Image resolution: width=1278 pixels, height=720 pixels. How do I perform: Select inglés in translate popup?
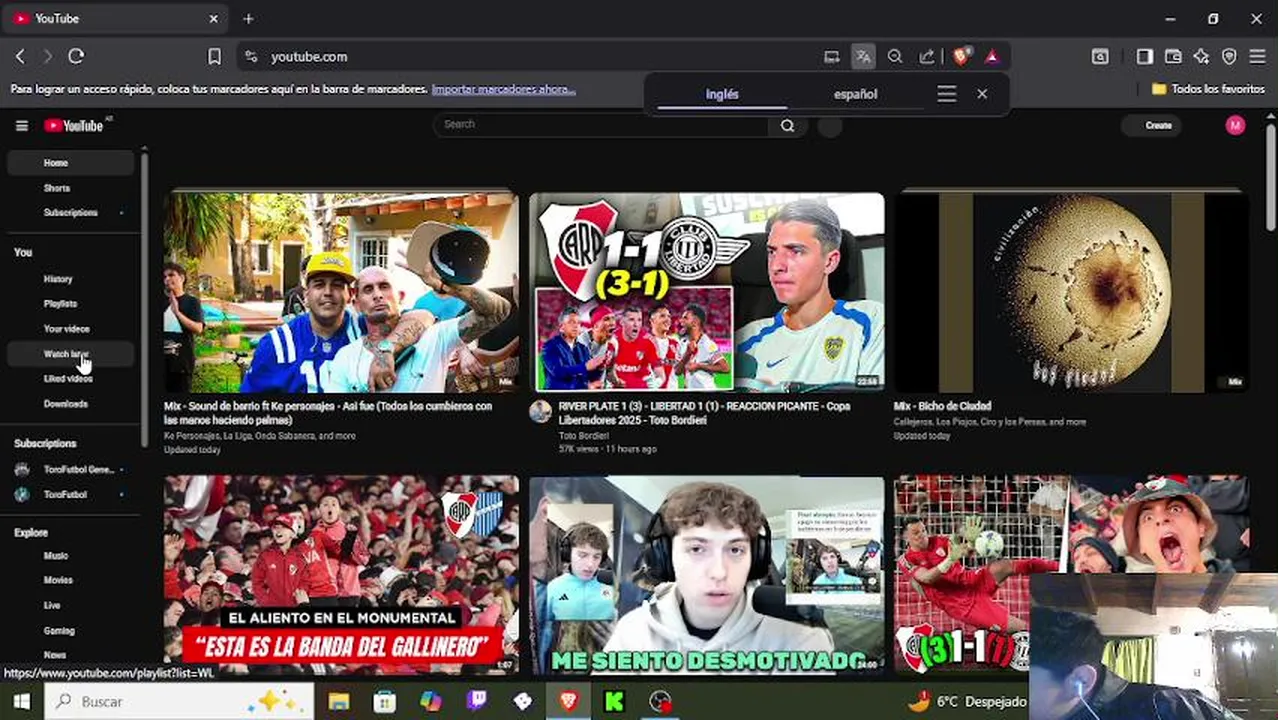click(722, 94)
